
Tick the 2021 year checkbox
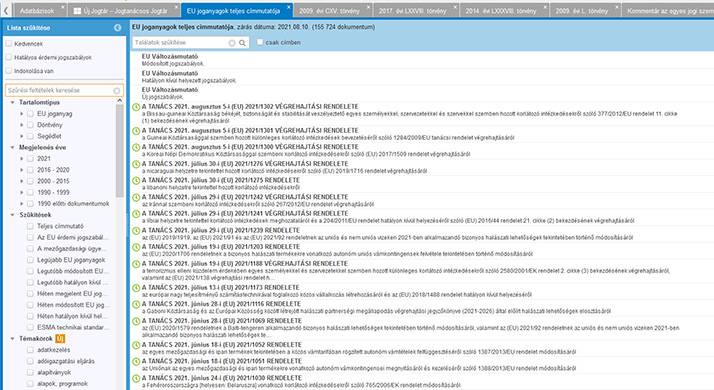coord(30,159)
